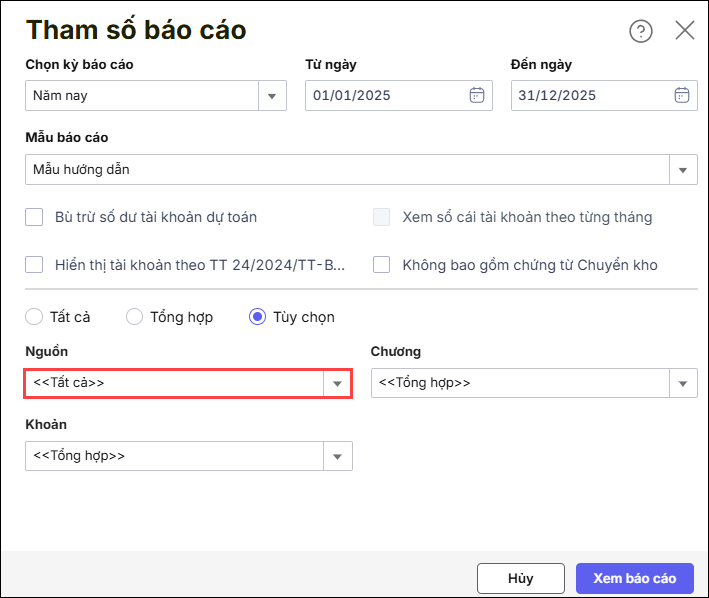Click the Mẫu hướng dẫn template field

pos(345,170)
